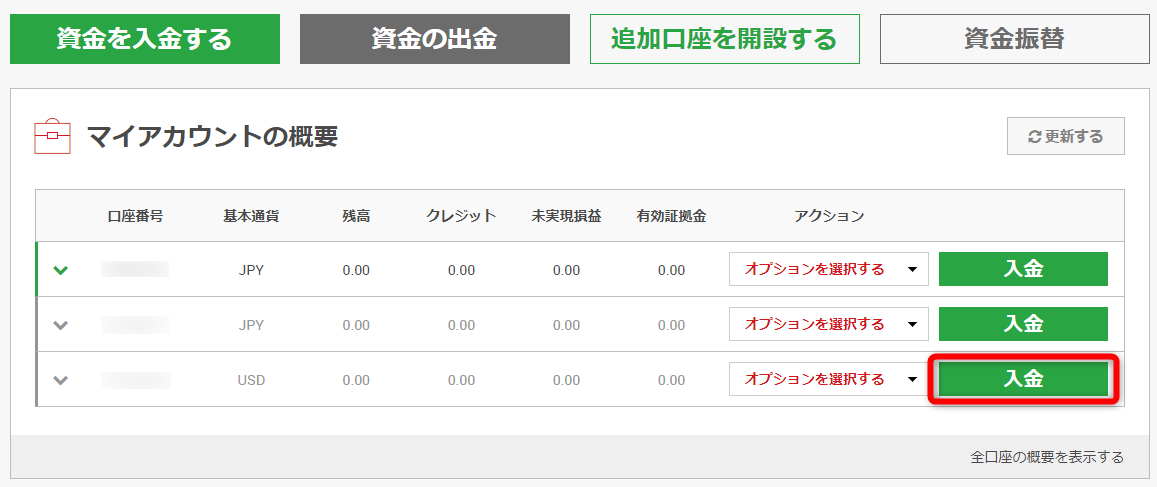Image resolution: width=1157 pixels, height=487 pixels.
Task: Expand the second JPY account row chevron
Action: (x=61, y=325)
